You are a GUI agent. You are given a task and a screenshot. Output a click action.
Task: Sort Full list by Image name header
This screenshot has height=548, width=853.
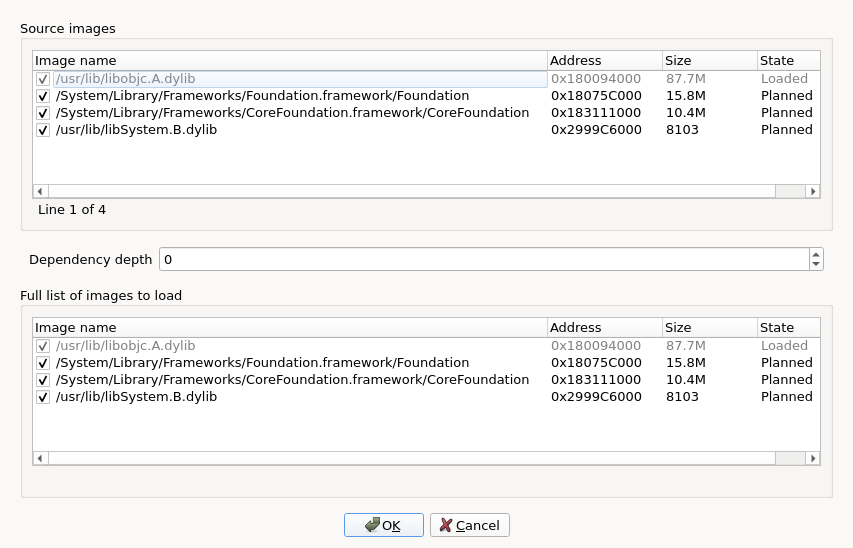point(290,328)
